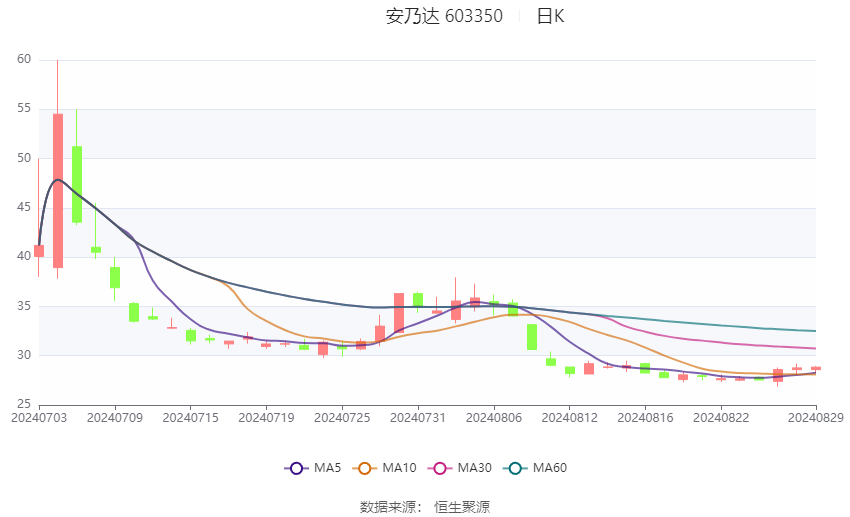
Task: Click the 20240719 x-axis date label
Action: click(266, 418)
